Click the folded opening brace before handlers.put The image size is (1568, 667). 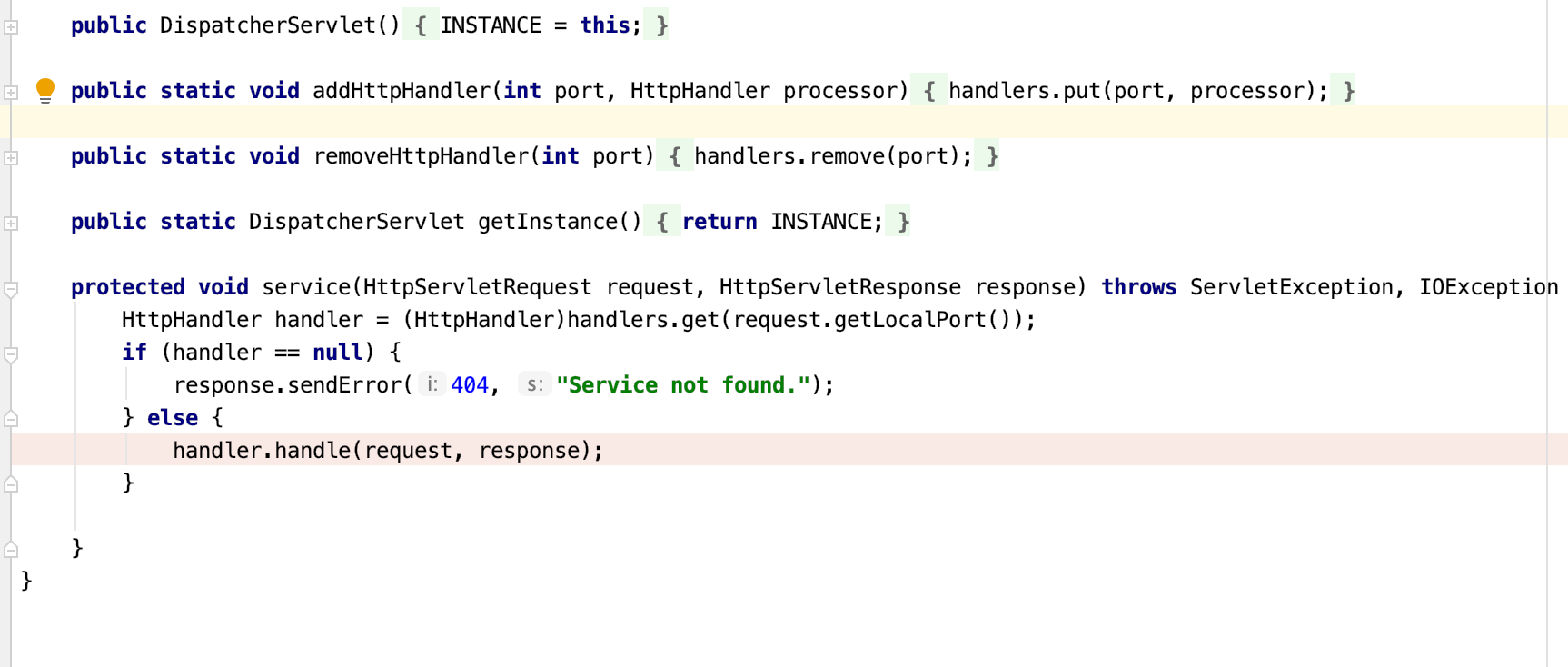click(x=929, y=91)
